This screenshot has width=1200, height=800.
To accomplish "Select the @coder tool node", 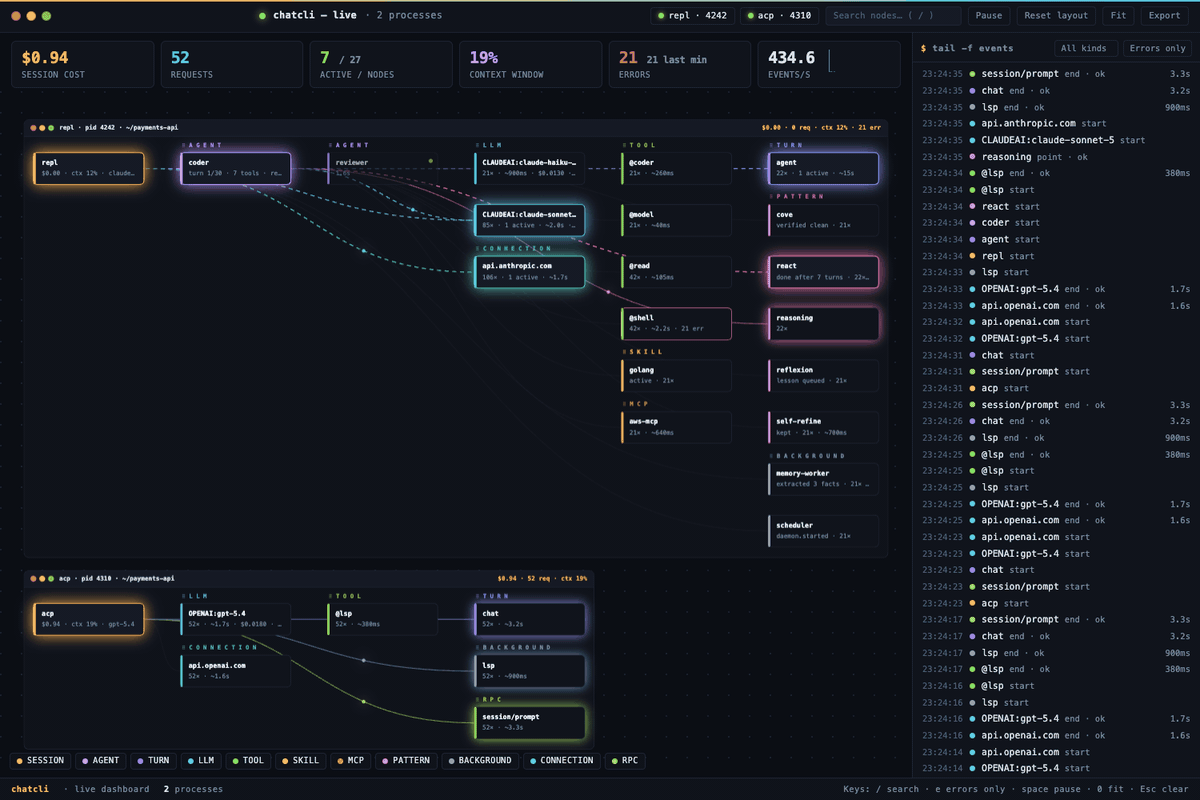I will point(676,168).
